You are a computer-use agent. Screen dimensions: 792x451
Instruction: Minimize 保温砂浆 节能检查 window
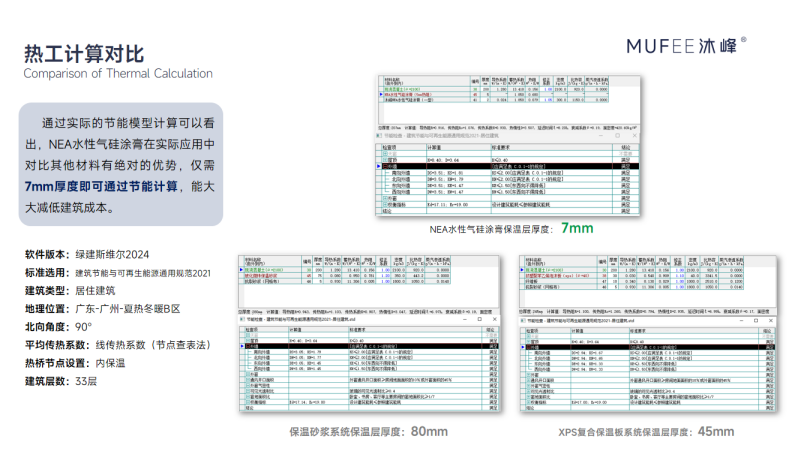tap(465, 319)
